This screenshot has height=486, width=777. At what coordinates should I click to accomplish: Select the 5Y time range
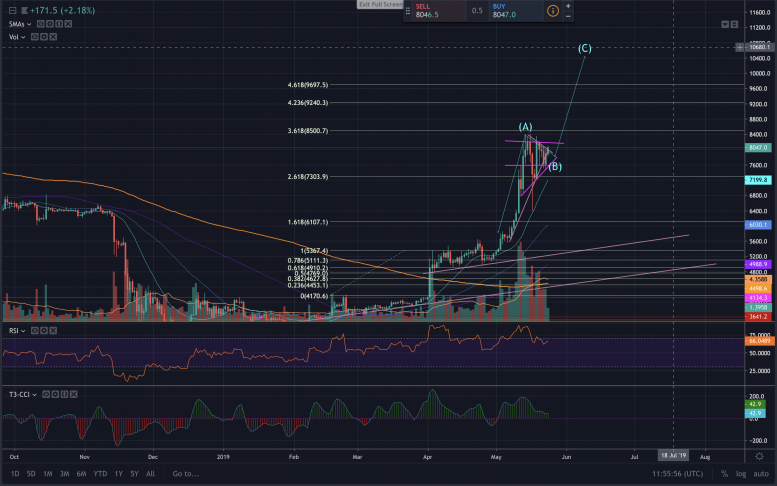[134, 474]
